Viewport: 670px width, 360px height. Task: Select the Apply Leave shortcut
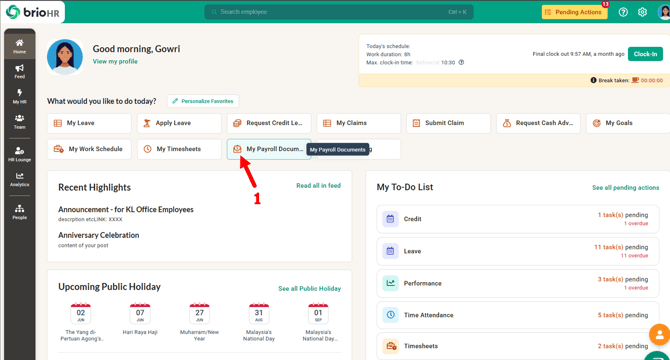[179, 123]
